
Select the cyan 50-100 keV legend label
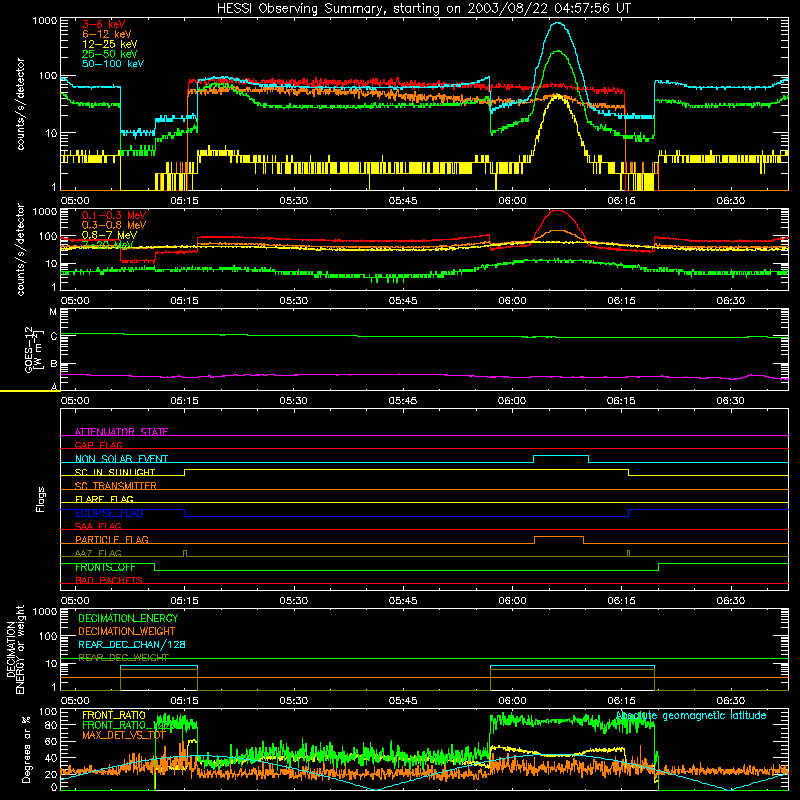tap(113, 63)
